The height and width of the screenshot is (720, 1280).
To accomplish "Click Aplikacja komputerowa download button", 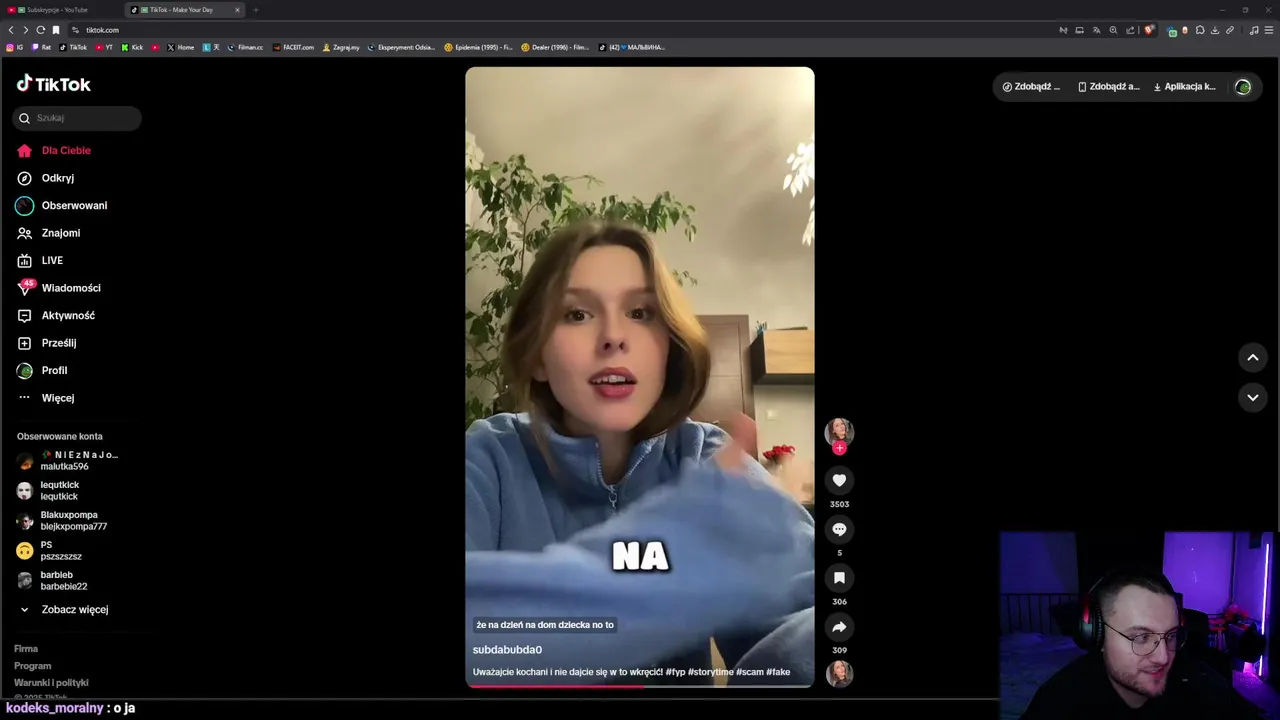I will [1185, 87].
